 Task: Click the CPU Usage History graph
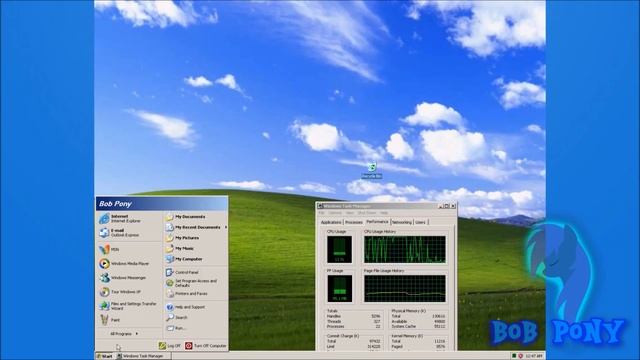404,249
